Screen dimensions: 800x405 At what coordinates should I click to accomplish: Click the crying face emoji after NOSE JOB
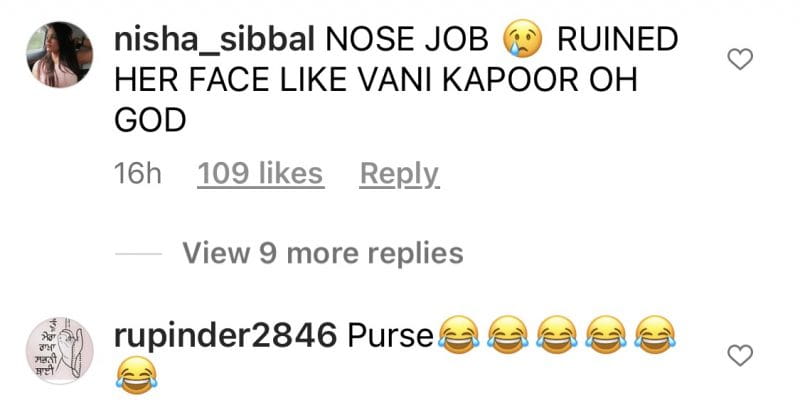click(522, 39)
